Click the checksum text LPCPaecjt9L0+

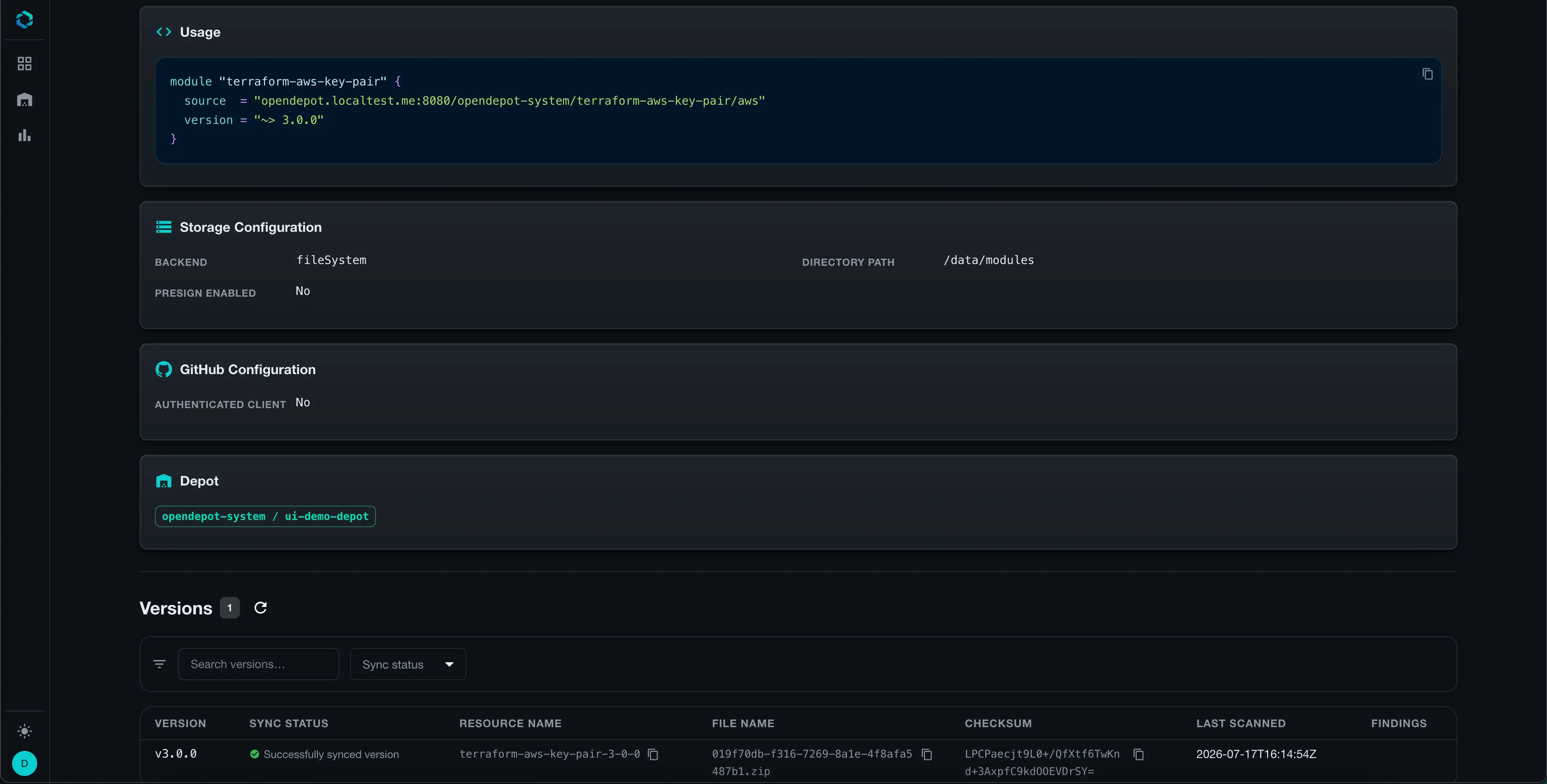pos(1042,763)
